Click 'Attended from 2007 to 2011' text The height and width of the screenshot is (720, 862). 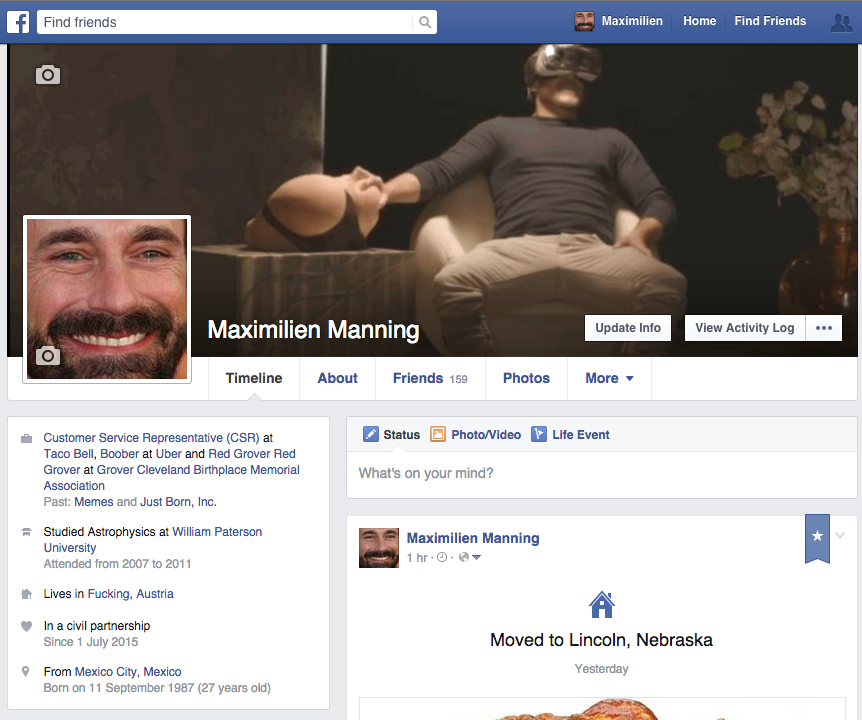click(117, 564)
